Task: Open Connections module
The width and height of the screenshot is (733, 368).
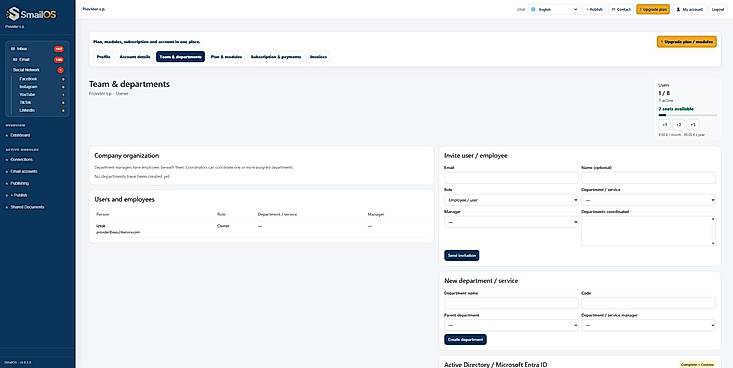Action: [x=22, y=159]
